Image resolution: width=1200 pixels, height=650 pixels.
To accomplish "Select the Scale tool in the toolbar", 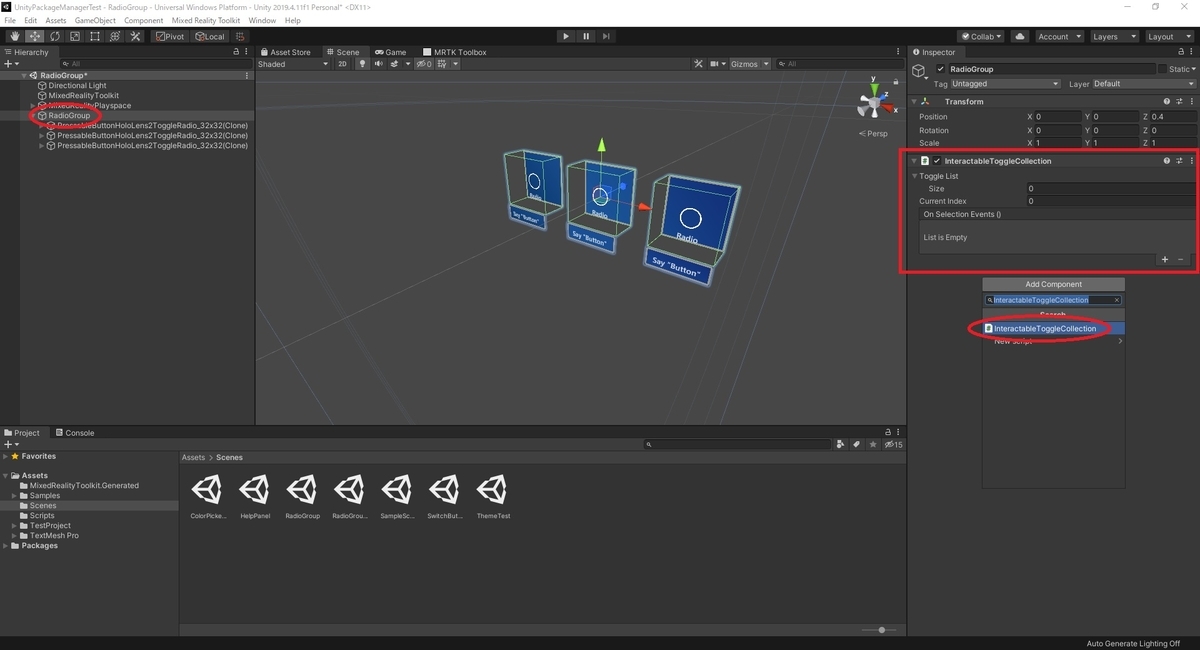I will coord(75,36).
